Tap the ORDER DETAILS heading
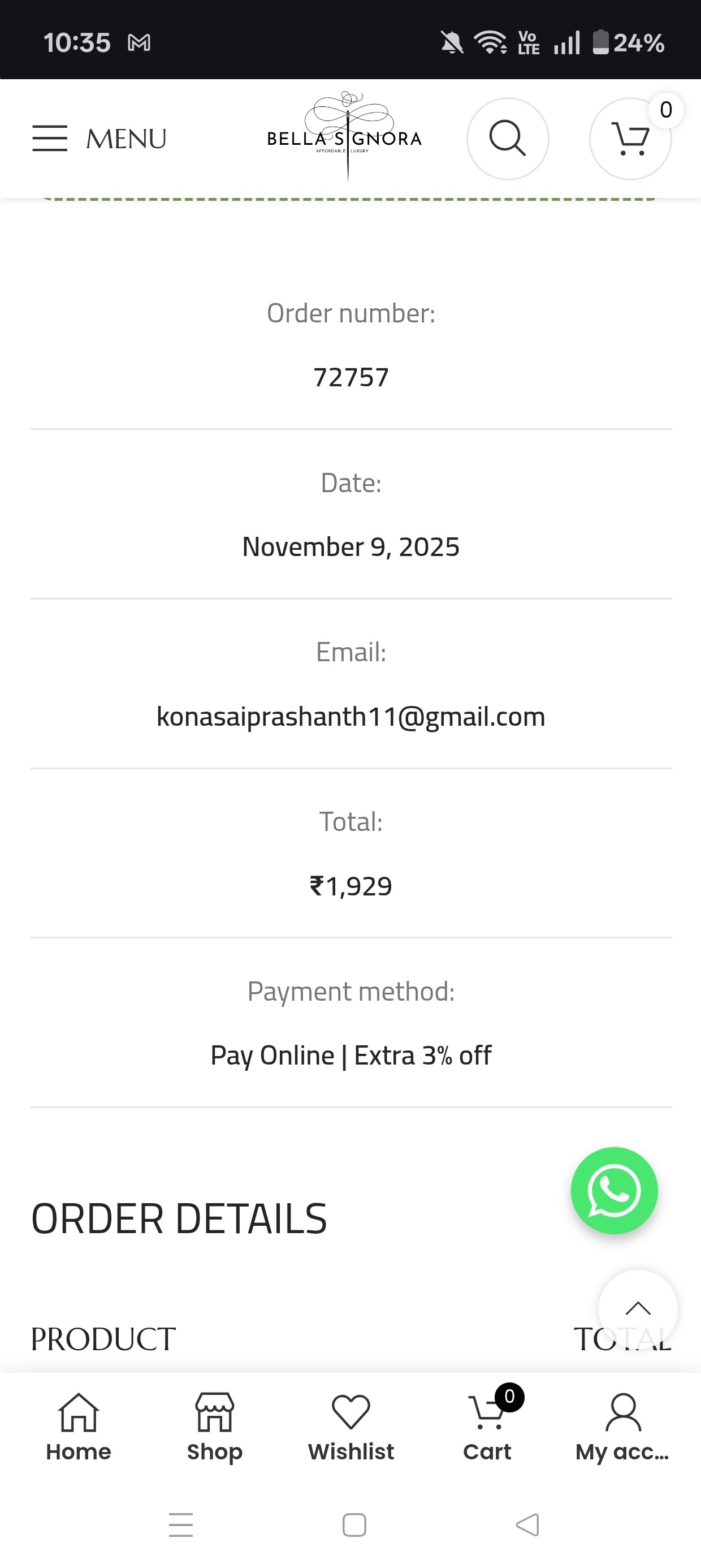This screenshot has width=701, height=1568. pos(179,1218)
